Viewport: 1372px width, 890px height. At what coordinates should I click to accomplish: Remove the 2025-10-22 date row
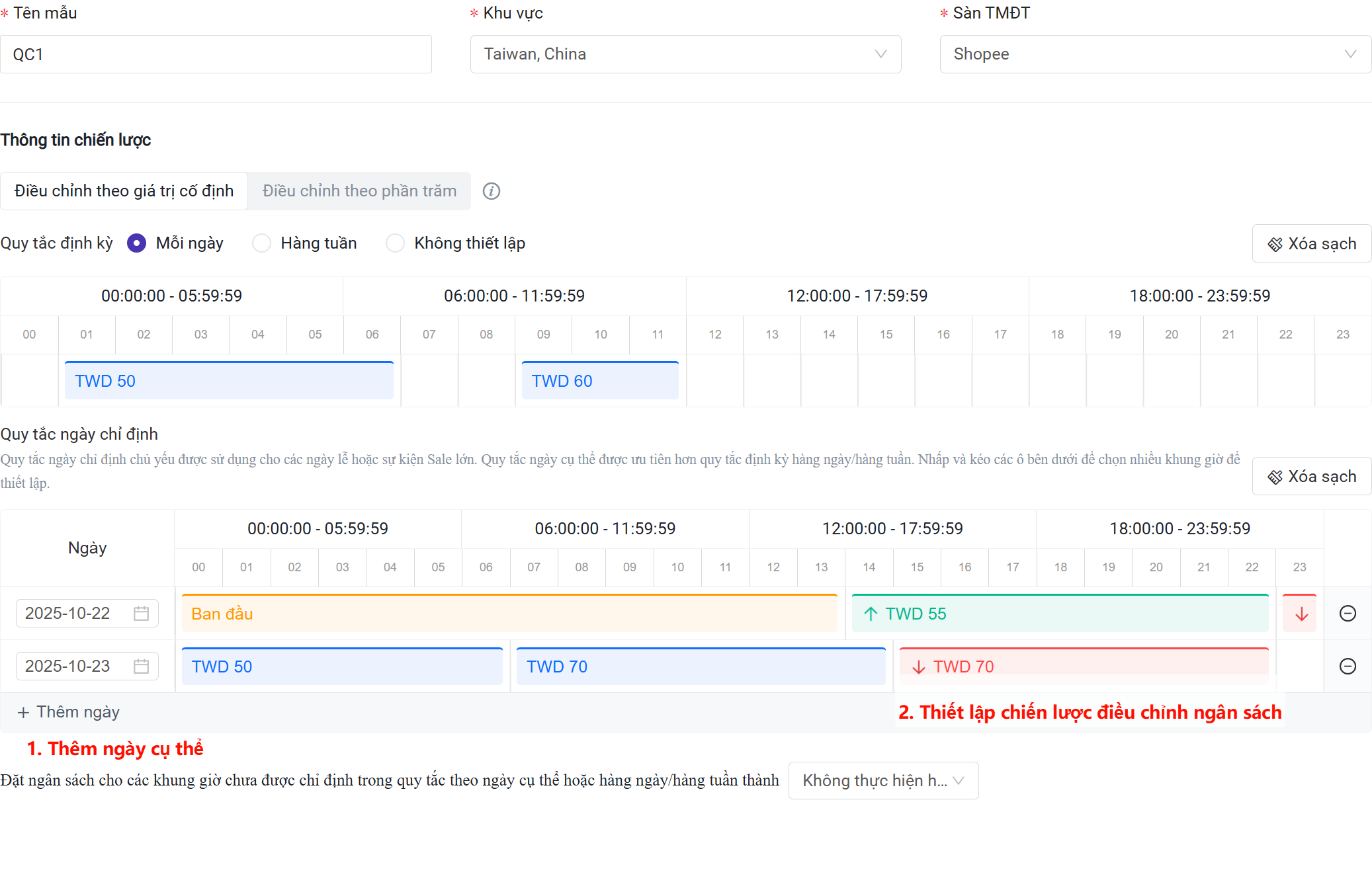[x=1348, y=614]
